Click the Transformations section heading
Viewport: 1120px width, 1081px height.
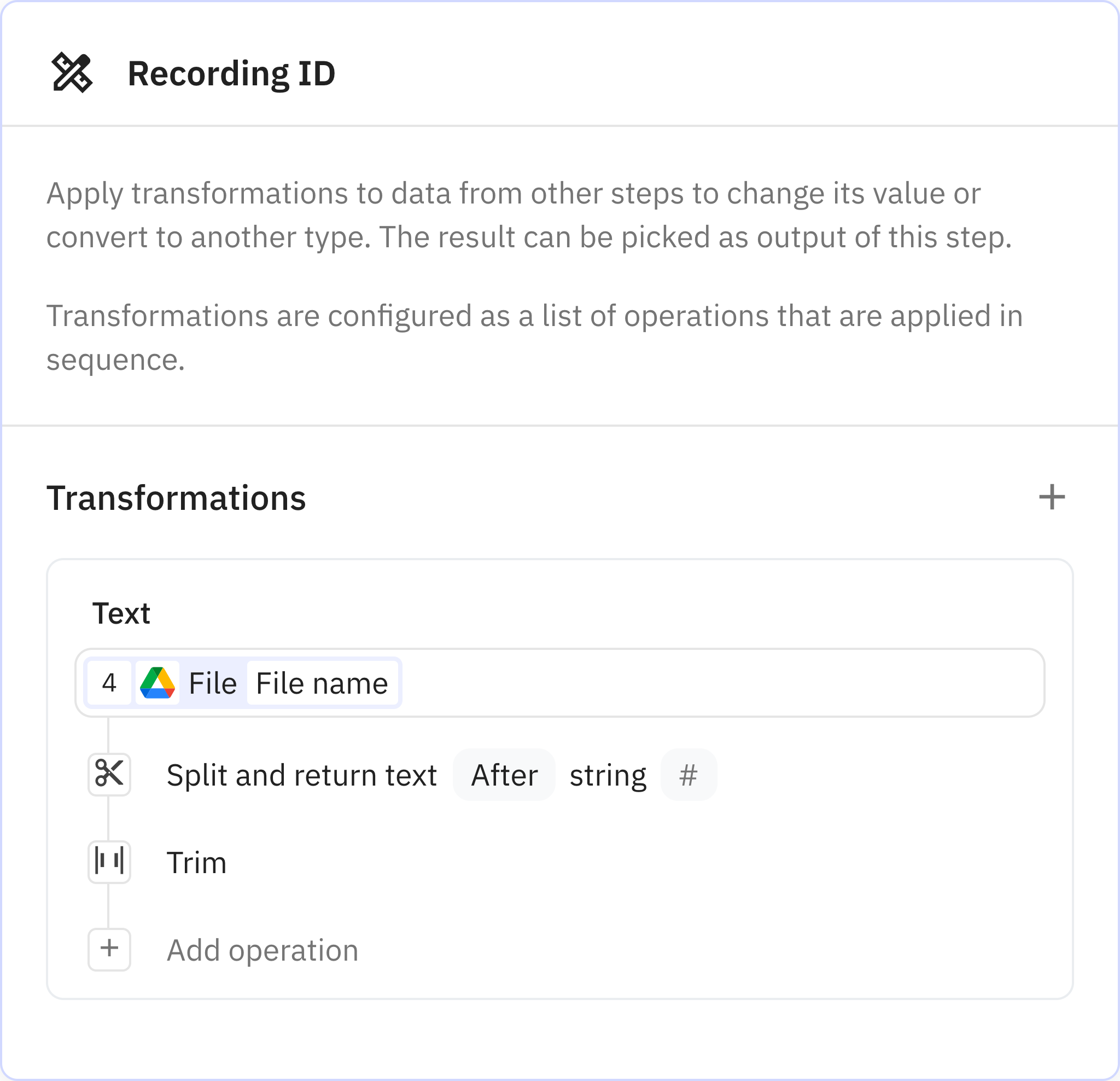coord(176,498)
